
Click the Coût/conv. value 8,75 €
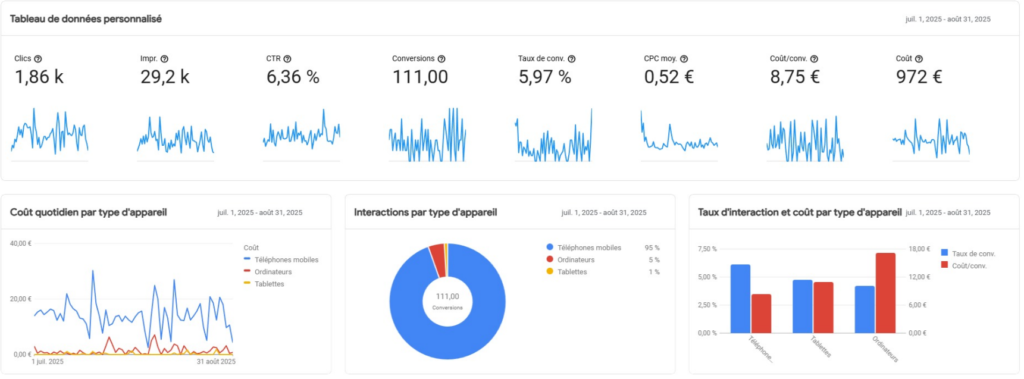coord(795,78)
